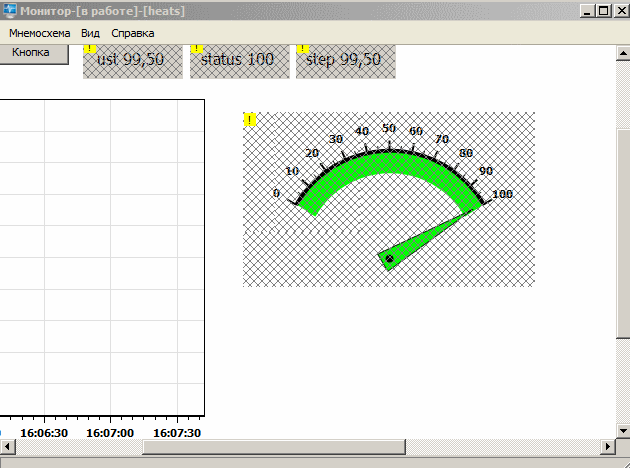This screenshot has width=630, height=468.
Task: Click the yellow warning icon on the gauge
Action: 250,119
